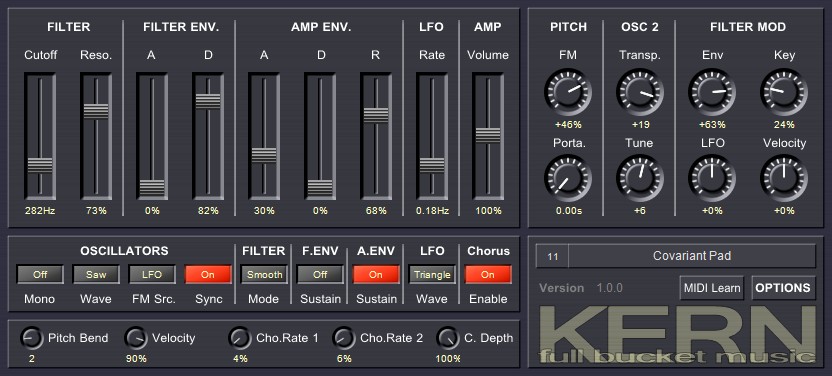Change FM Src. from LFO
This screenshot has width=832, height=376.
(152, 275)
